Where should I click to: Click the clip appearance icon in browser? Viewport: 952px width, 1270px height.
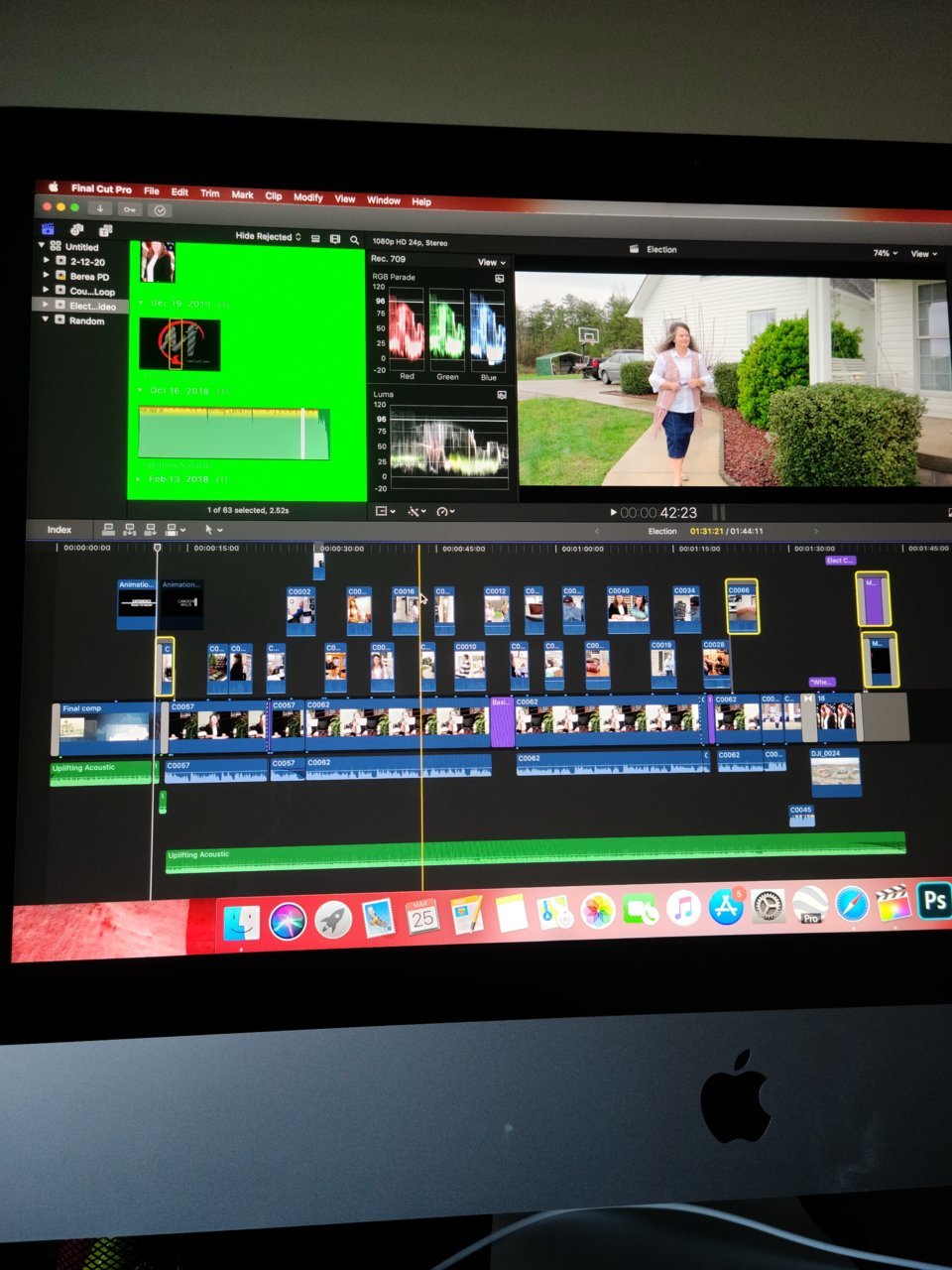click(315, 239)
